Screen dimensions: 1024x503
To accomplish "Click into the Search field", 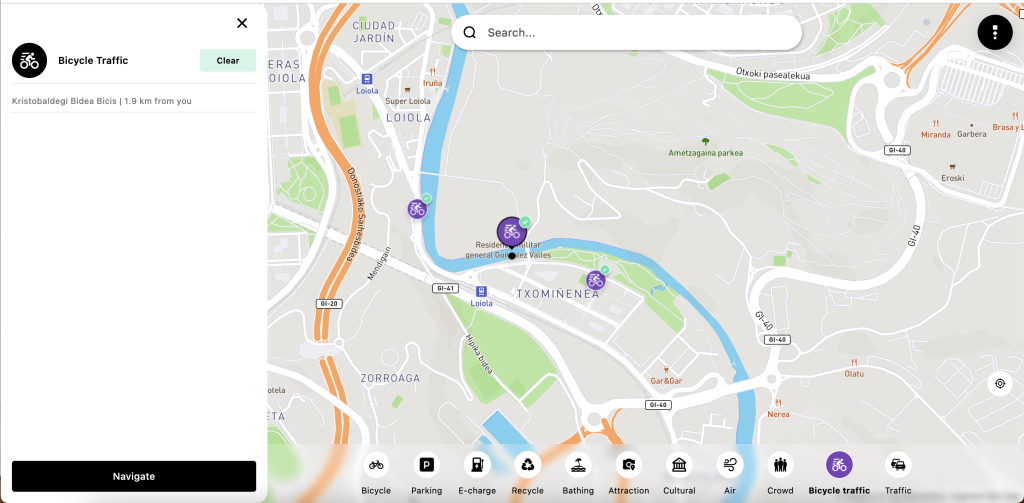I will pyautogui.click(x=626, y=33).
